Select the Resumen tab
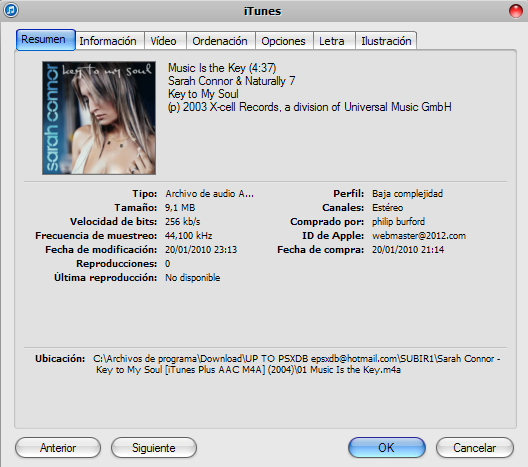Image resolution: width=528 pixels, height=467 pixels. 46,40
